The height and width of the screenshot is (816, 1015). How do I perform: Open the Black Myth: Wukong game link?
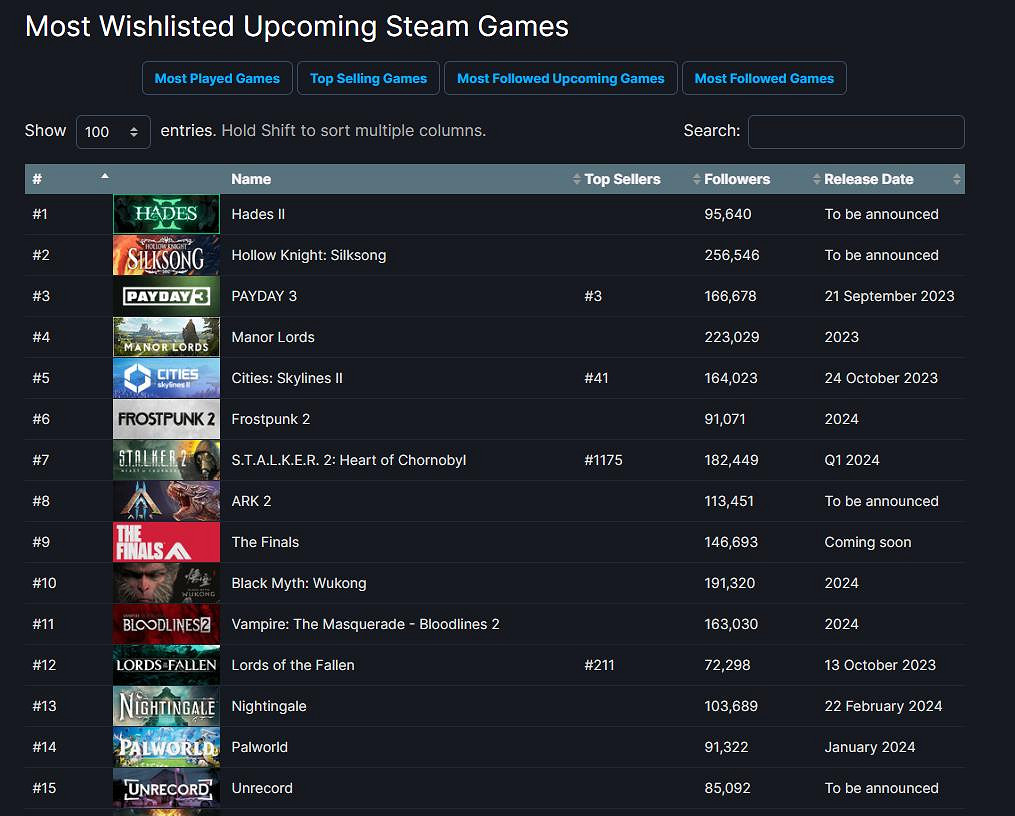(x=299, y=583)
